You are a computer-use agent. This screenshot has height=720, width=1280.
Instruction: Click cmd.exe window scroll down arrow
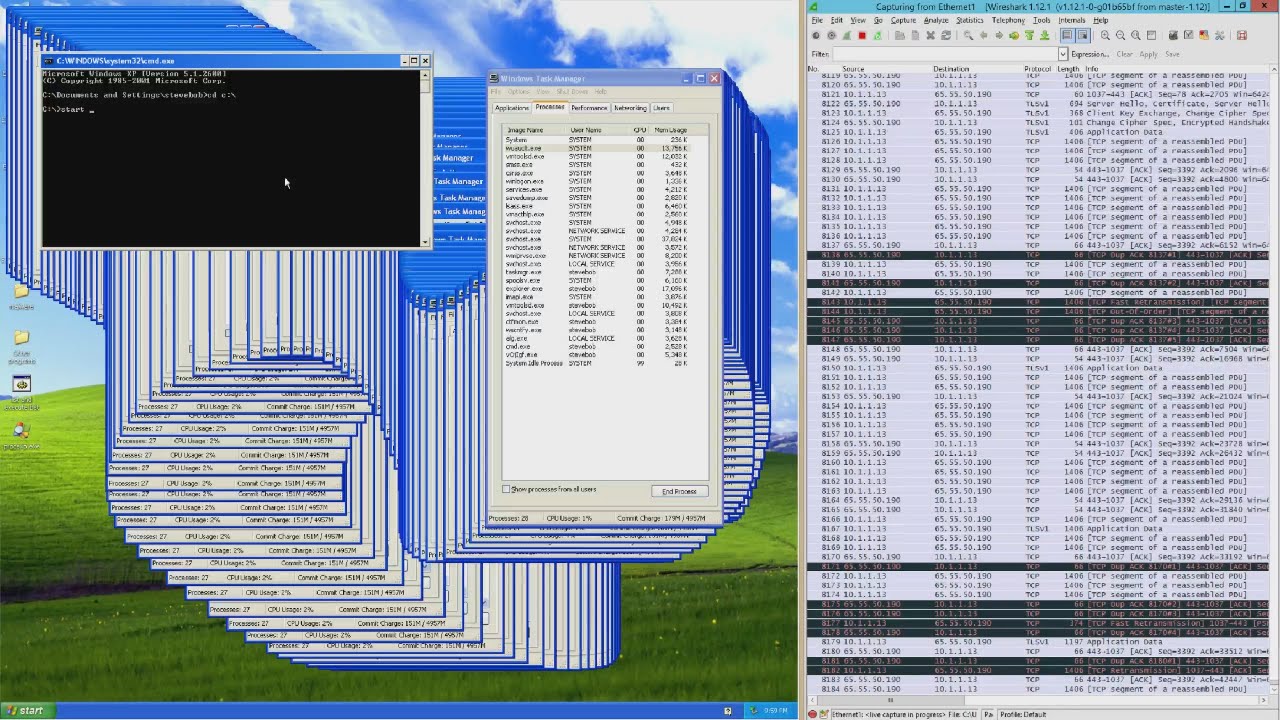[x=425, y=241]
